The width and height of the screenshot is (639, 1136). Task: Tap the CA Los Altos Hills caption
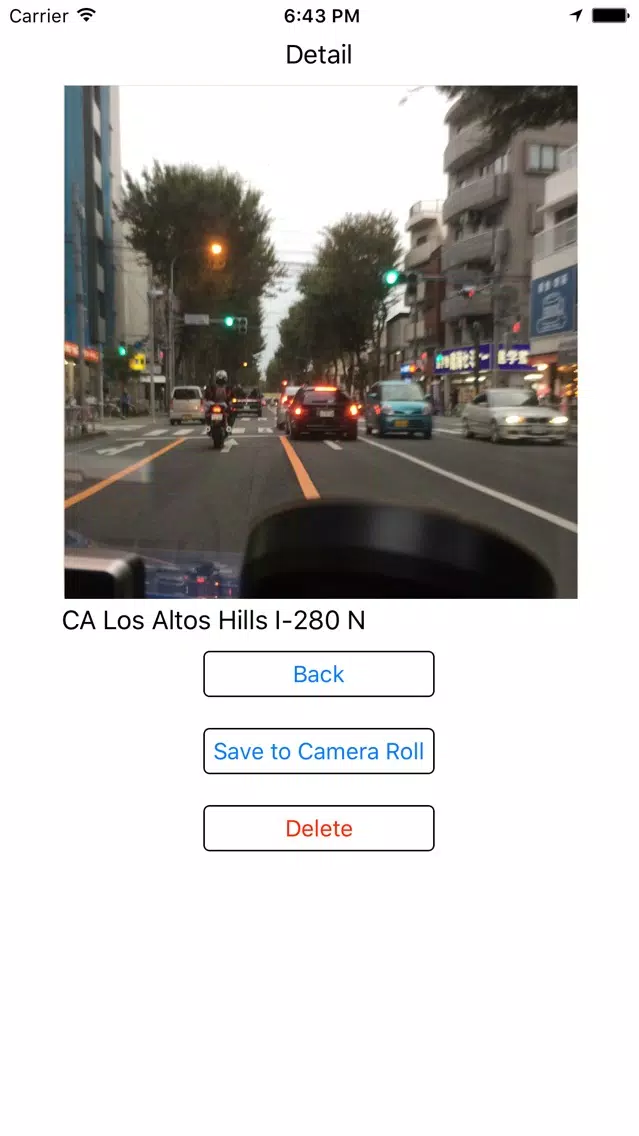pyautogui.click(x=214, y=621)
